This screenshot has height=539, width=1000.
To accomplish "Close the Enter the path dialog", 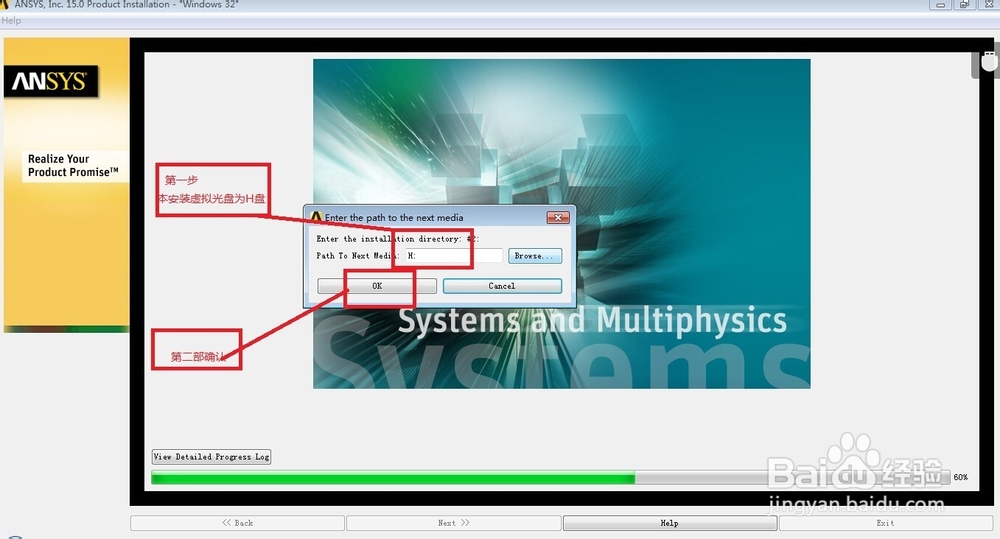I will [558, 218].
